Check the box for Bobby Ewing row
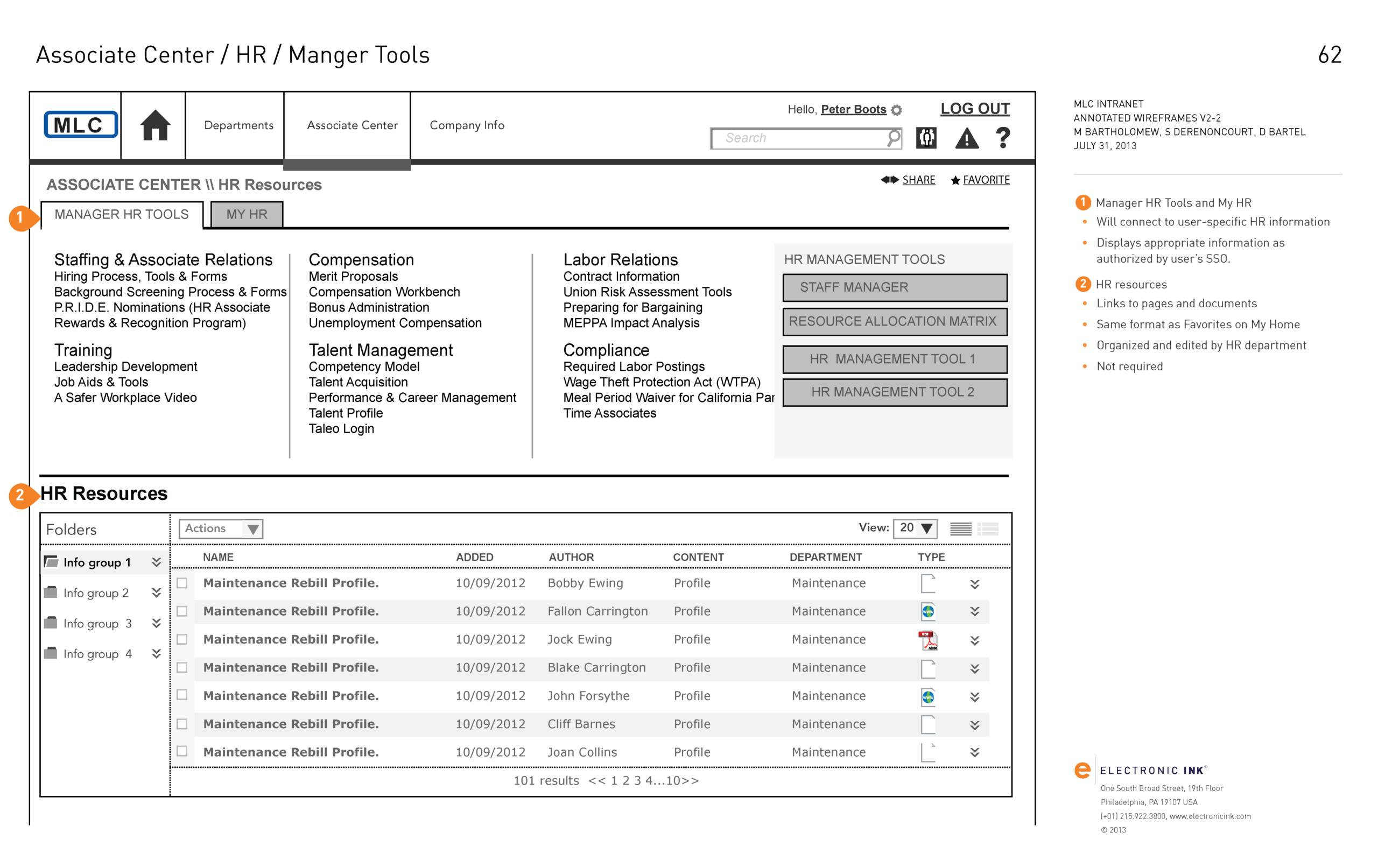1378x868 pixels. (182, 583)
